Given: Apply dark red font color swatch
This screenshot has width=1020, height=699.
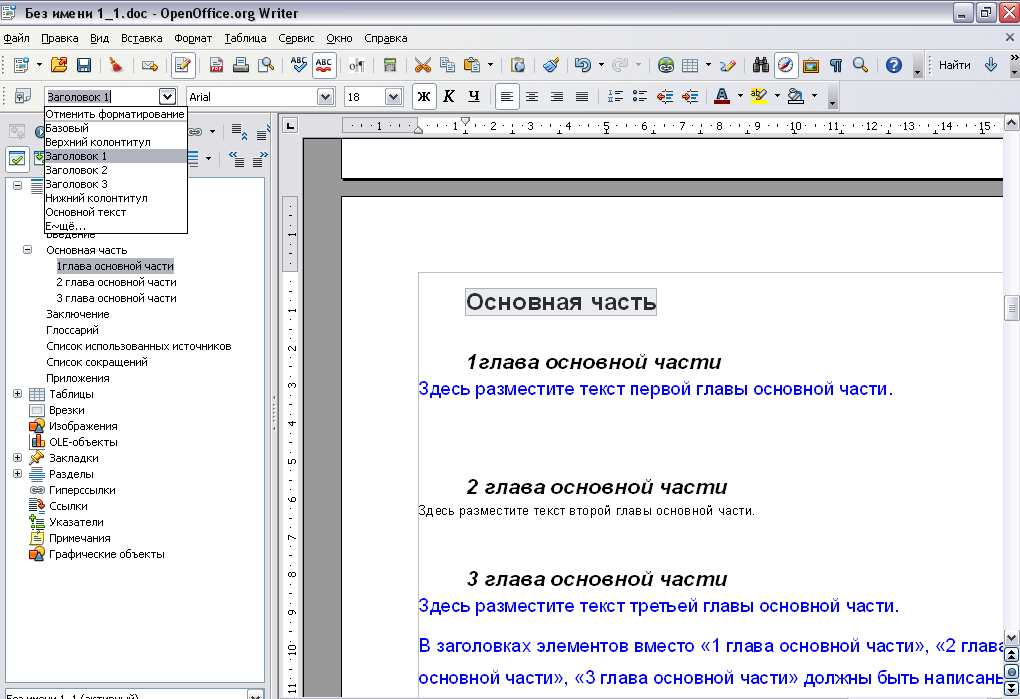Looking at the screenshot, I should pos(722,97).
